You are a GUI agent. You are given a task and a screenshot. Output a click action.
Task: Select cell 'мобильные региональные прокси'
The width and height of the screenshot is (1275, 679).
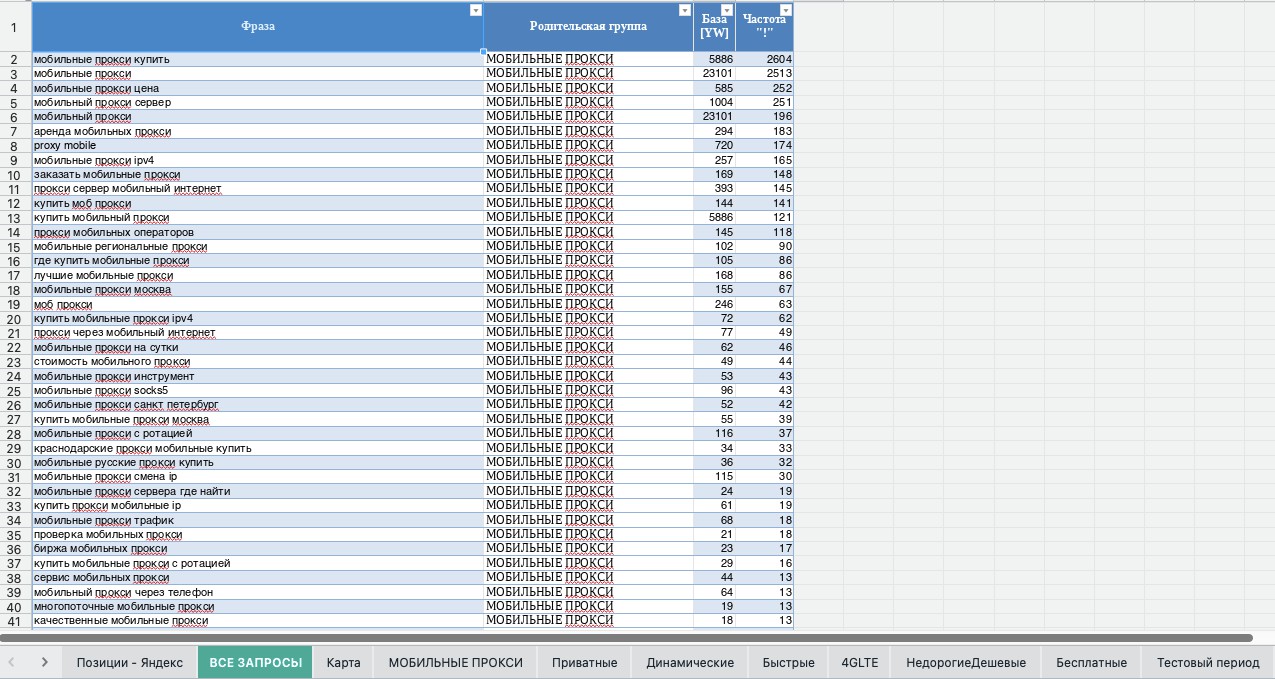(x=258, y=246)
